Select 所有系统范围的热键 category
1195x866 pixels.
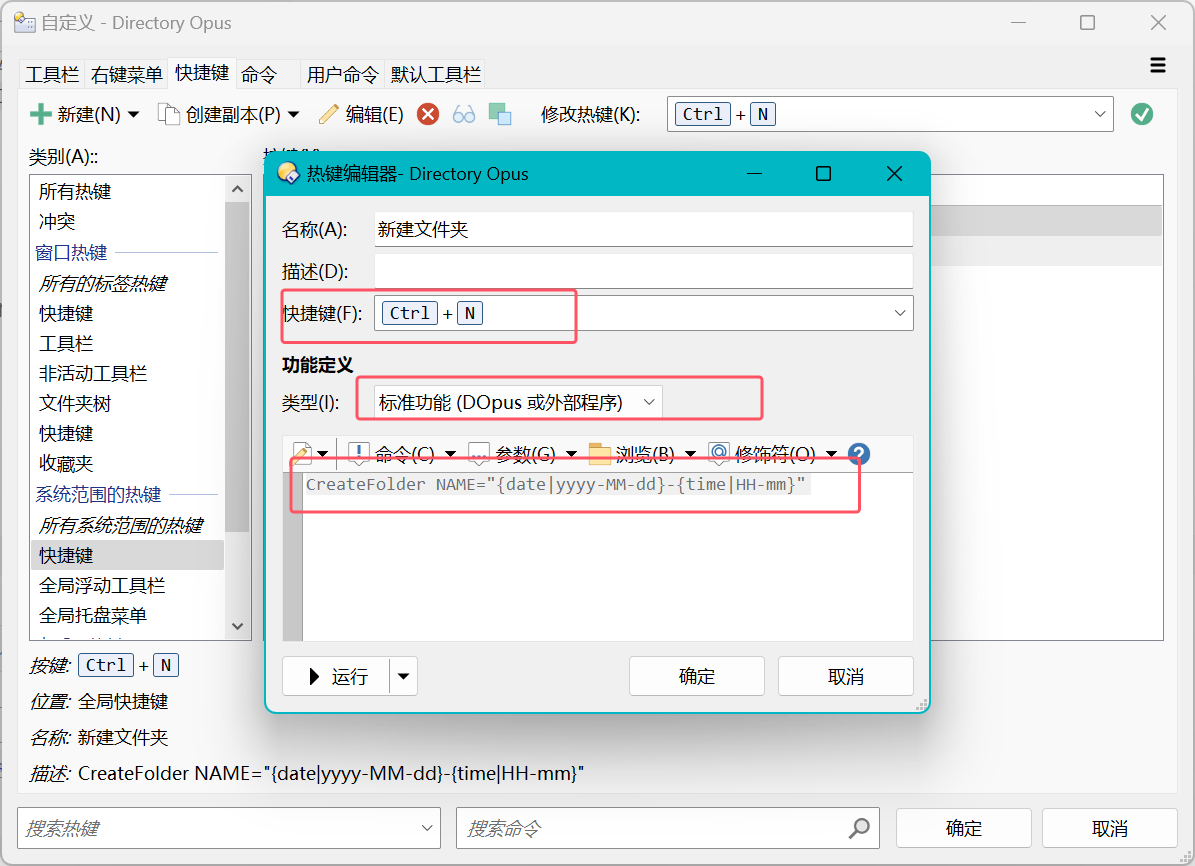pyautogui.click(x=120, y=525)
